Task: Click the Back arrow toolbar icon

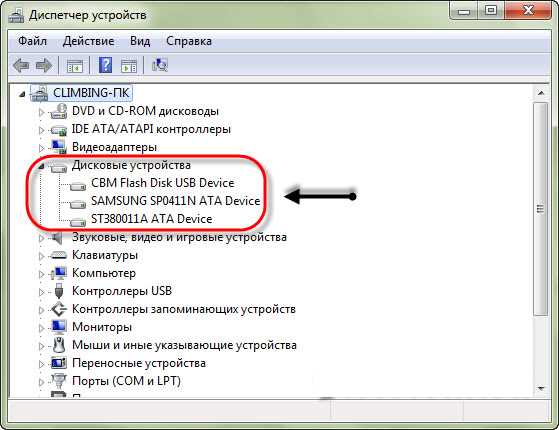Action: click(x=21, y=65)
